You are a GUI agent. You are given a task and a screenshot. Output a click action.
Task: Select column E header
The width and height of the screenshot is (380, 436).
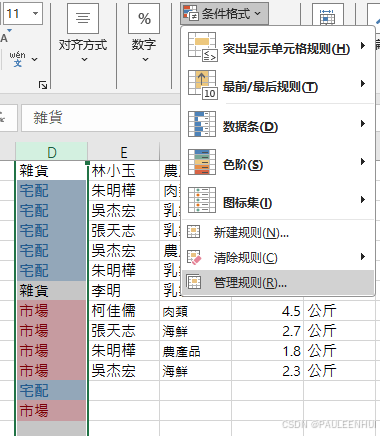tap(124, 152)
